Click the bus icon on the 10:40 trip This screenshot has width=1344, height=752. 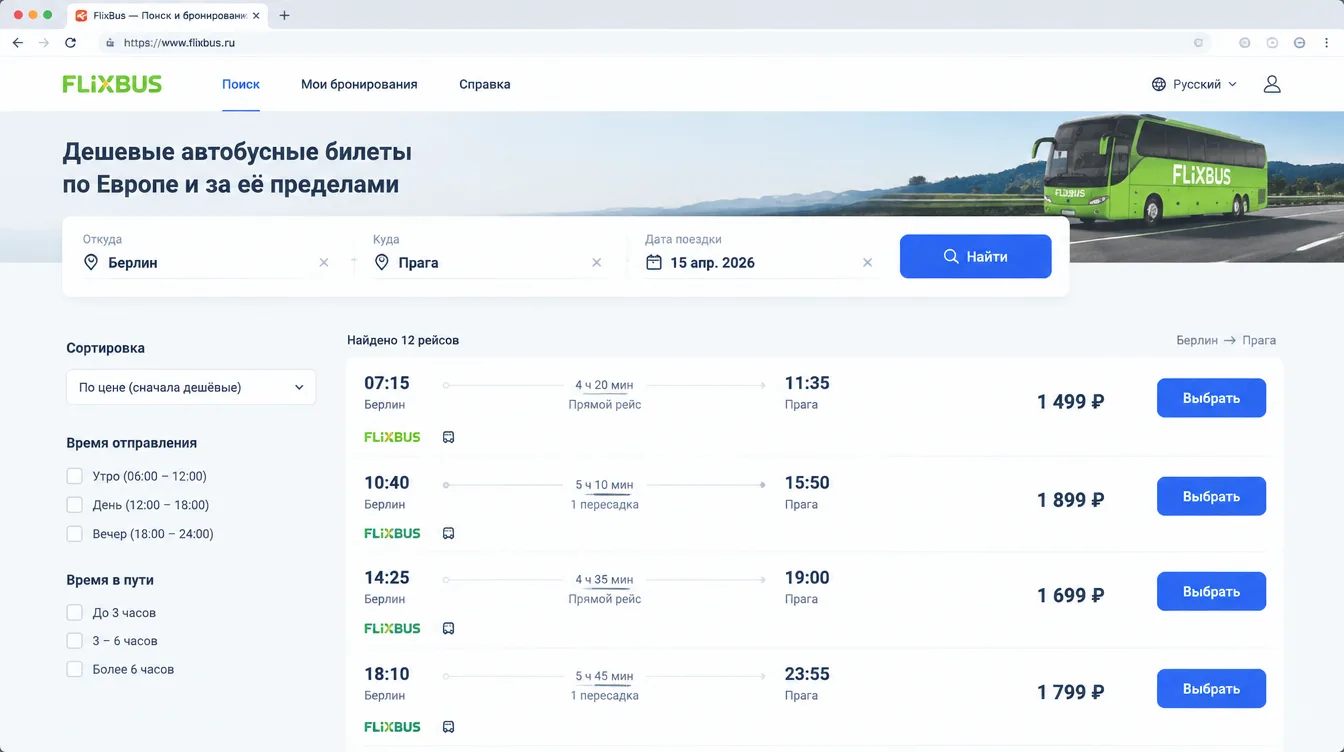pyautogui.click(x=449, y=533)
